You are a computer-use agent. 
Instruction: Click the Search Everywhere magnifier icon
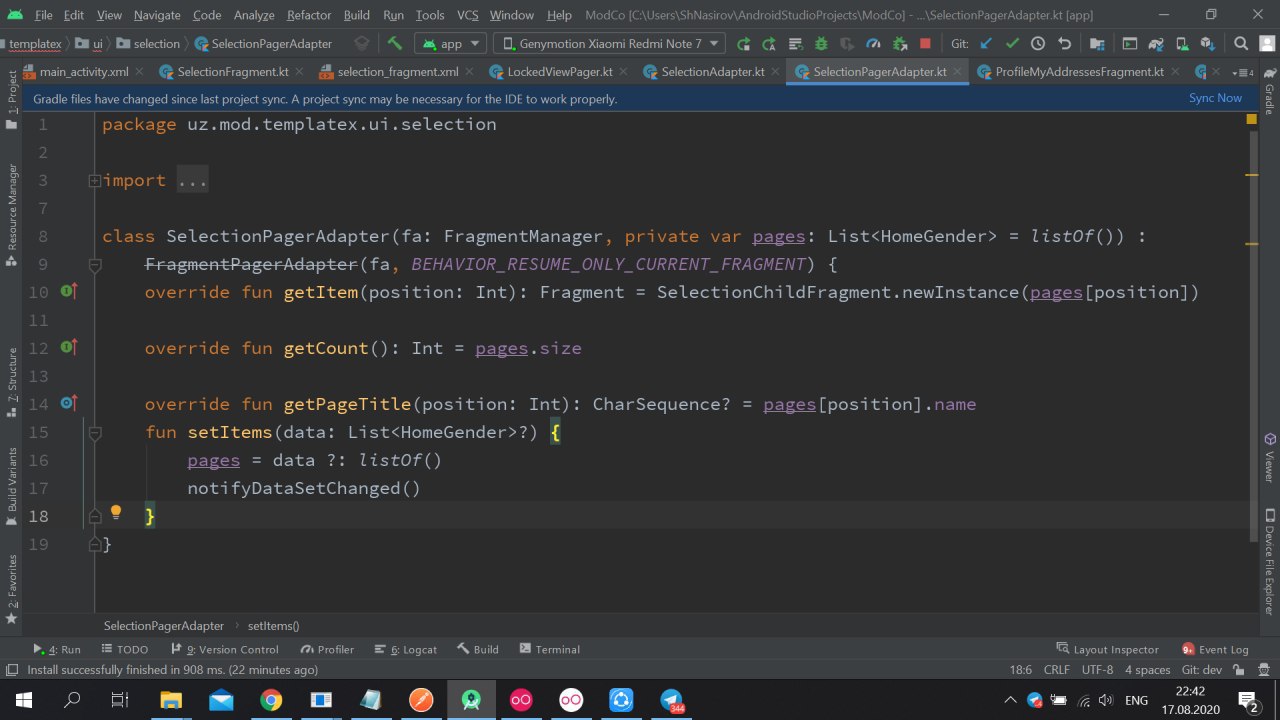click(1241, 44)
